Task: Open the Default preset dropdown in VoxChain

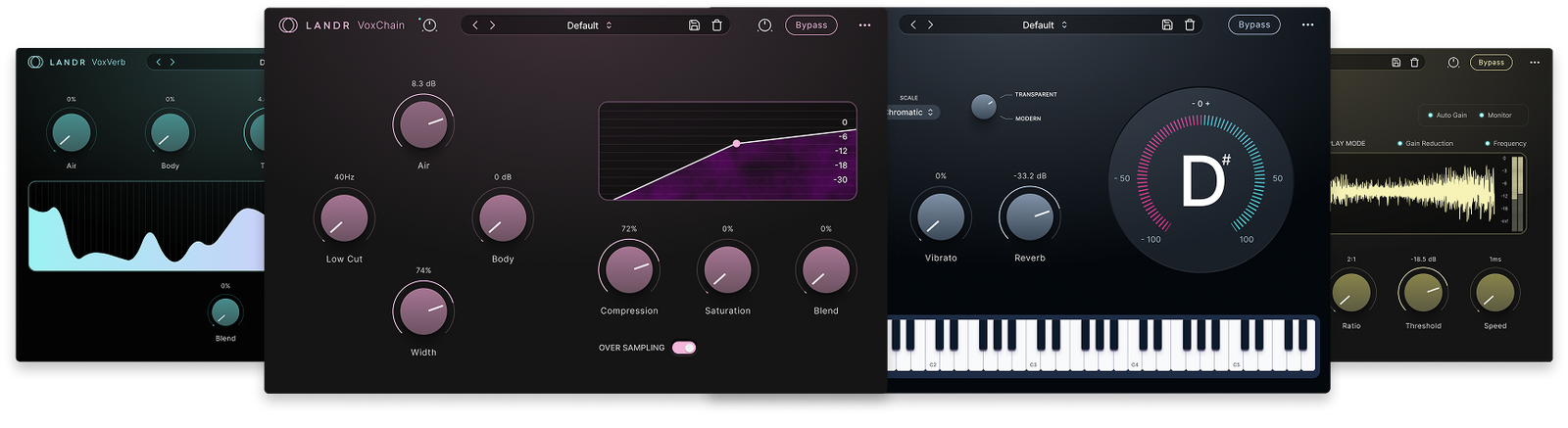Action: coord(589,25)
